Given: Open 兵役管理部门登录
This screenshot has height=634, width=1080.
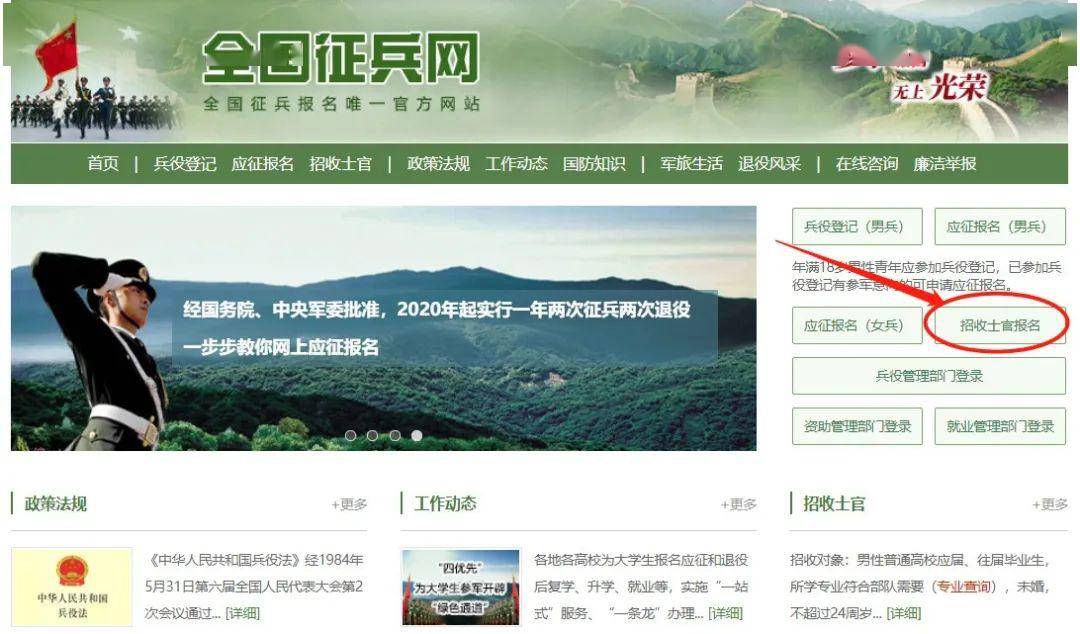Looking at the screenshot, I should click(x=928, y=376).
